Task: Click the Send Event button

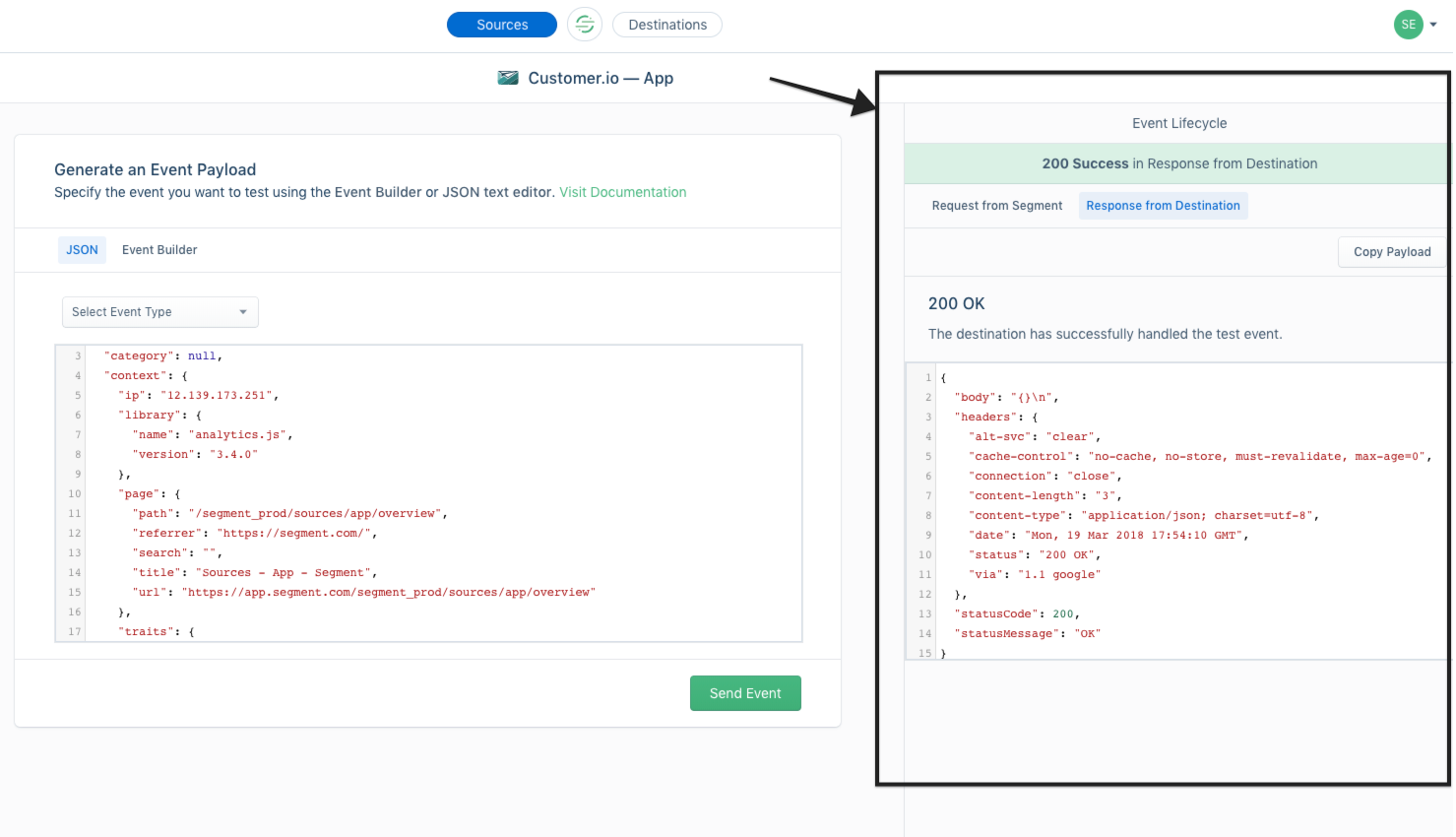Action: 745,693
